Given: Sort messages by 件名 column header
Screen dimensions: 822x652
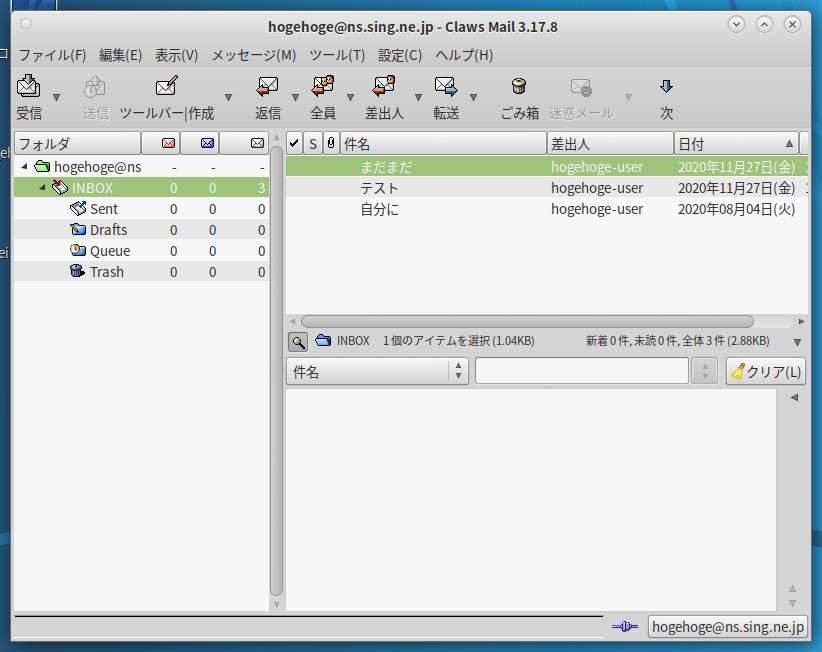Looking at the screenshot, I should click(x=443, y=143).
